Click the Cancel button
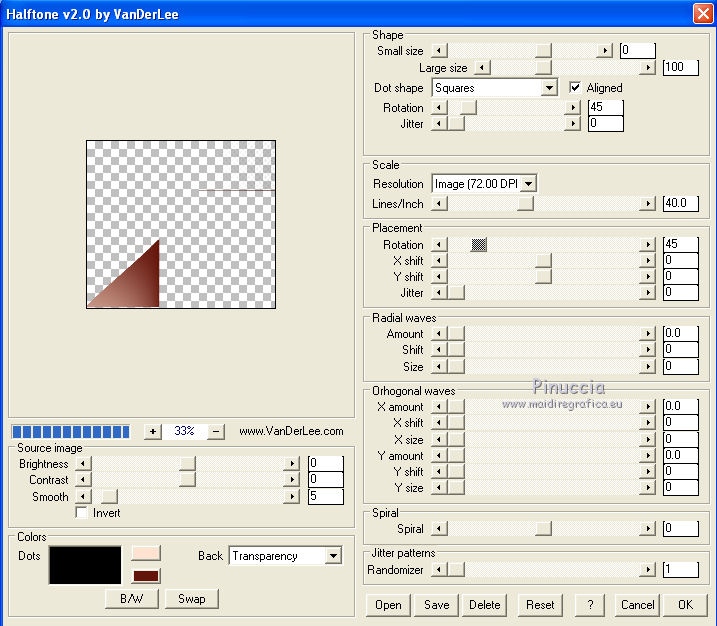Viewport: 717px width, 626px height. point(637,605)
